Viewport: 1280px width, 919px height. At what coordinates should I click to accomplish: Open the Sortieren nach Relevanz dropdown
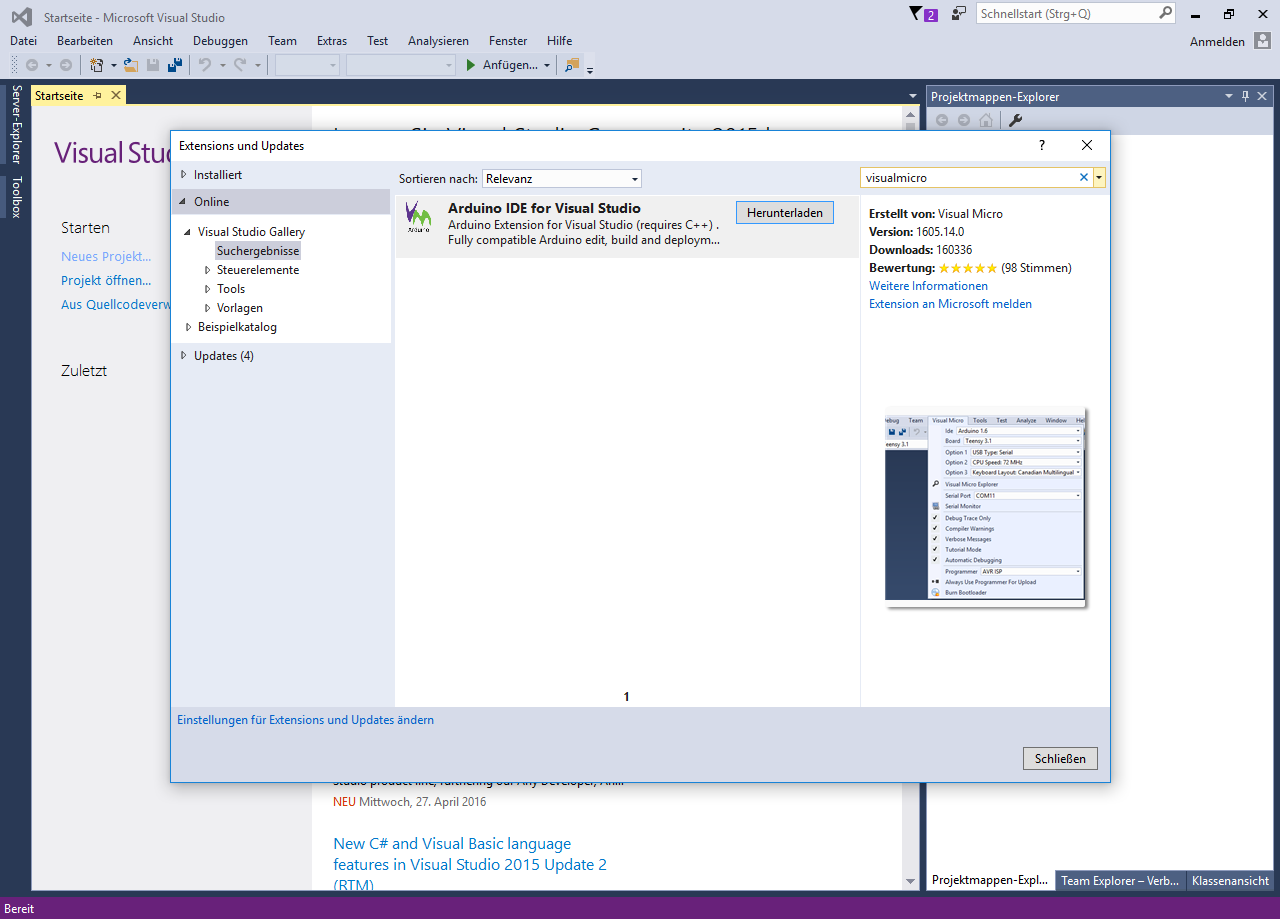coord(561,179)
